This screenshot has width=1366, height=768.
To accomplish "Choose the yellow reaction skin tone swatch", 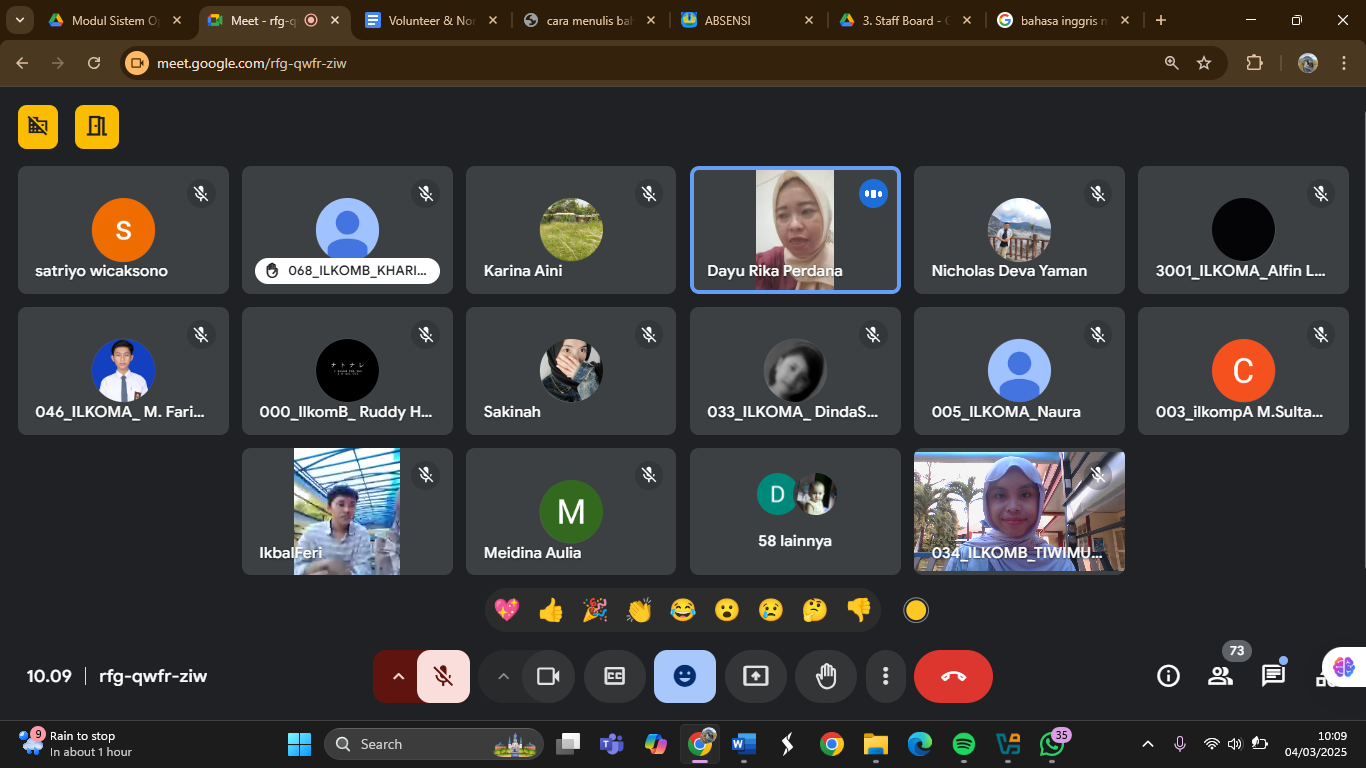I will 915,610.
